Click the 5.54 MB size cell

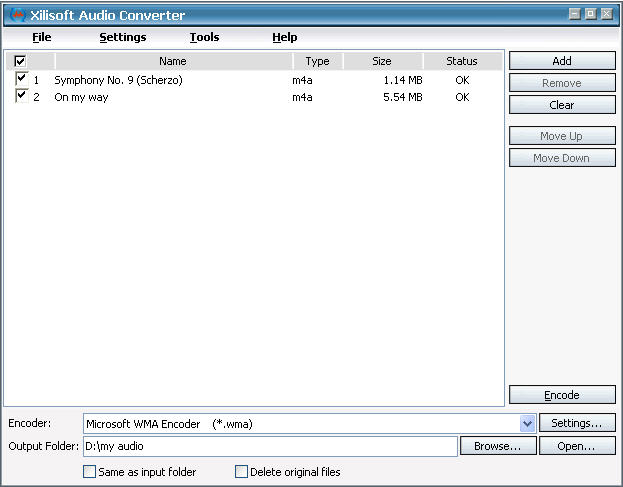click(402, 97)
